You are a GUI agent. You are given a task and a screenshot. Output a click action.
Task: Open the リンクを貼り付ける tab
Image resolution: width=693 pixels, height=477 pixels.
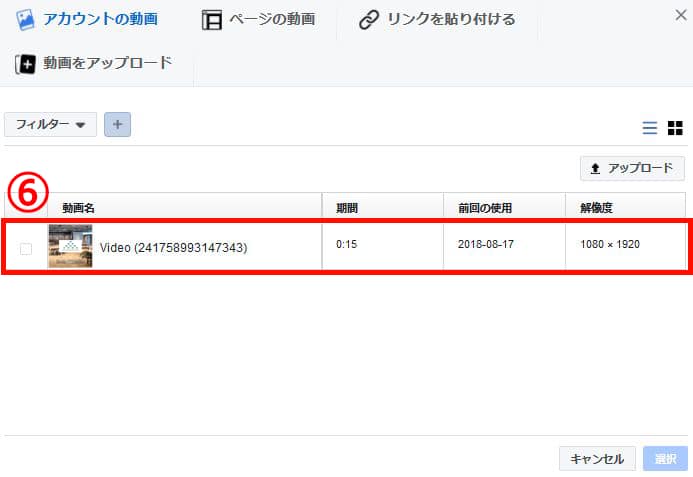[450, 19]
